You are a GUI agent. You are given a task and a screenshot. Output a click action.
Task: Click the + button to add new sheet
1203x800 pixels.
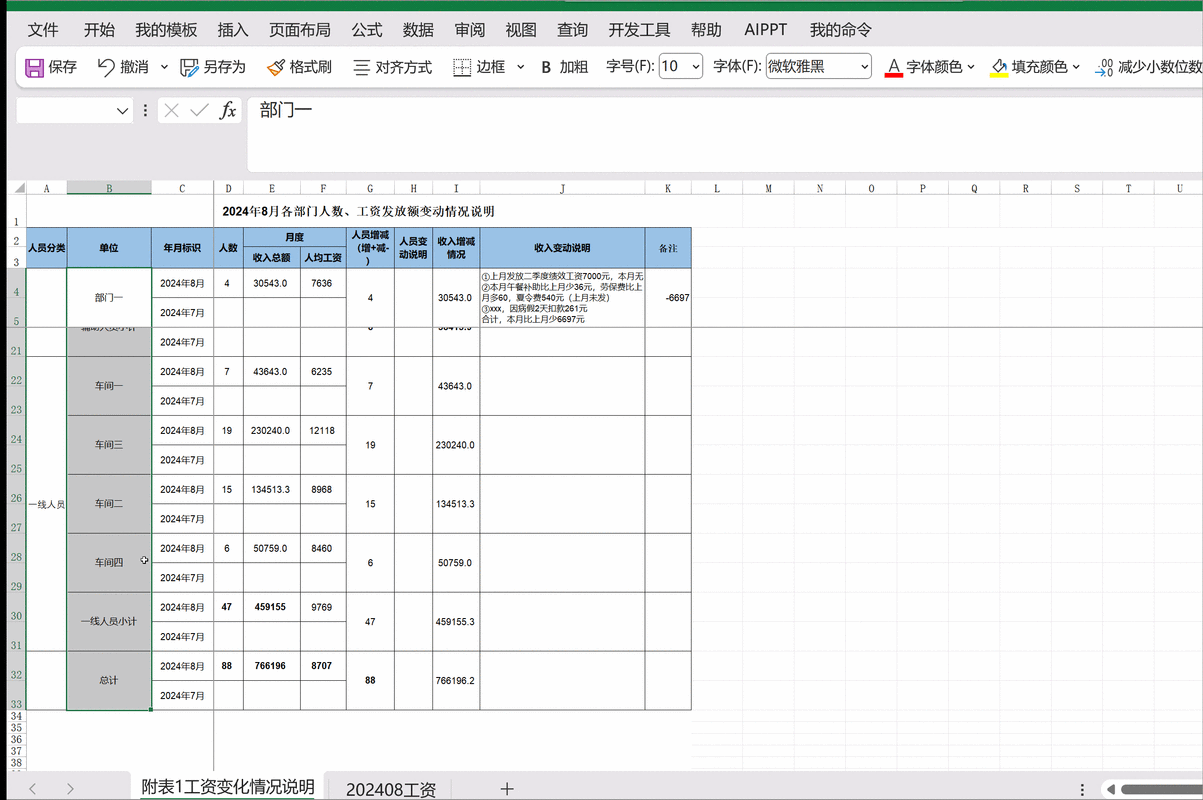click(507, 789)
